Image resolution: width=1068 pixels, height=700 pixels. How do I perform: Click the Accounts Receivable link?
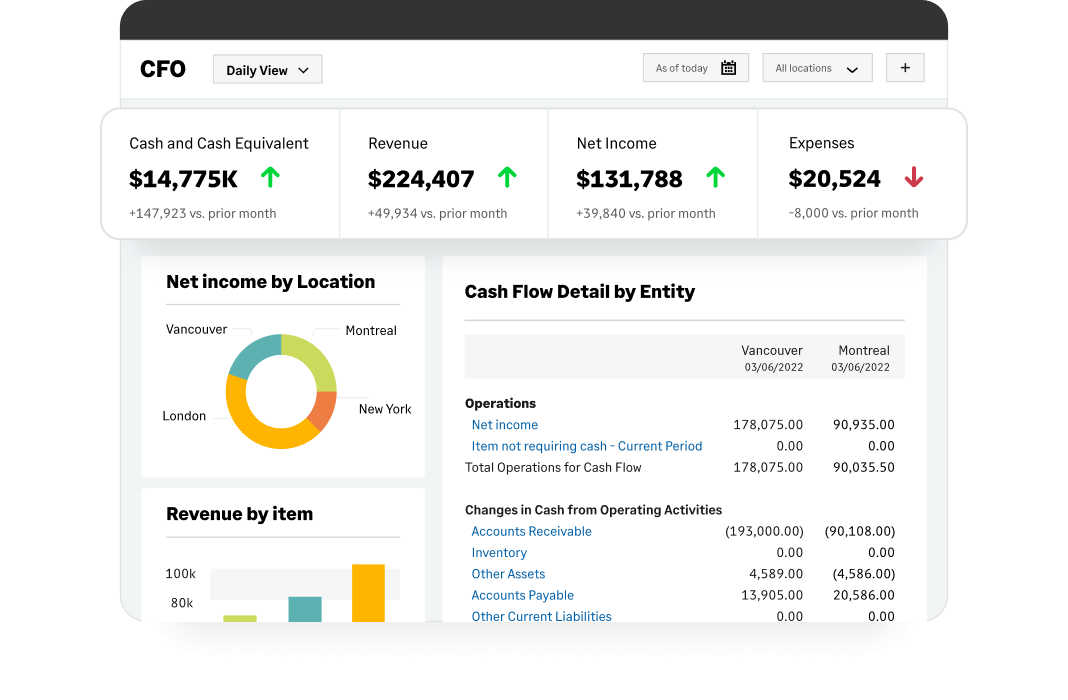coord(531,531)
